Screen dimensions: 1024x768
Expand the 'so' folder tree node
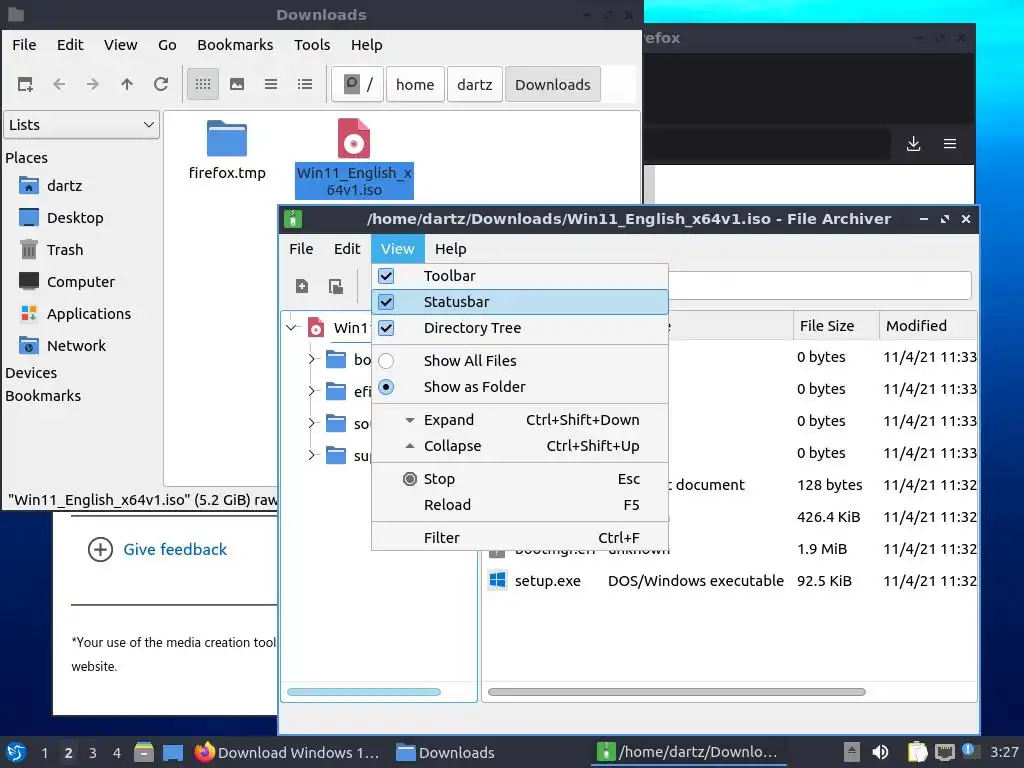(x=312, y=423)
